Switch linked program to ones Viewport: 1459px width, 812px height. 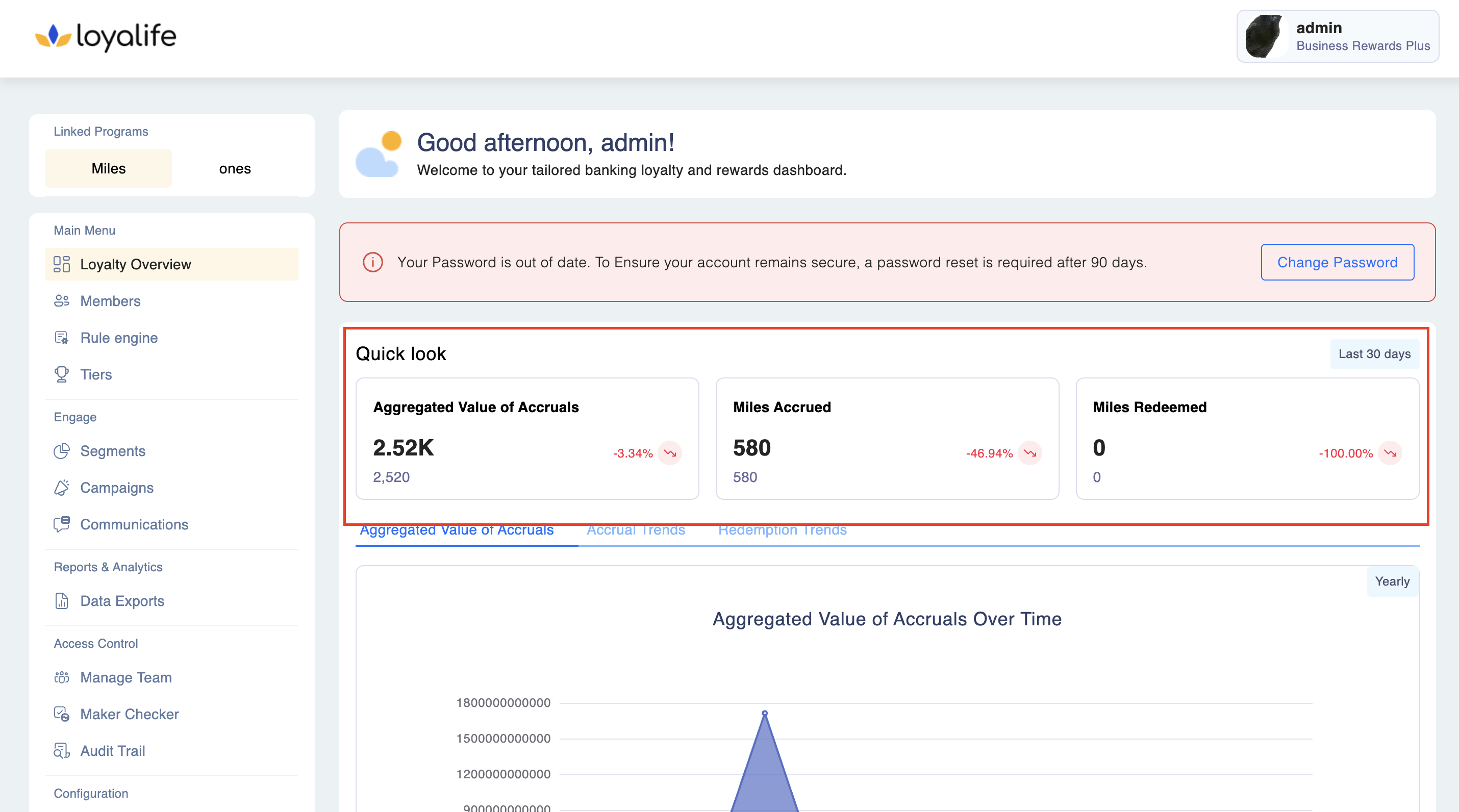235,168
